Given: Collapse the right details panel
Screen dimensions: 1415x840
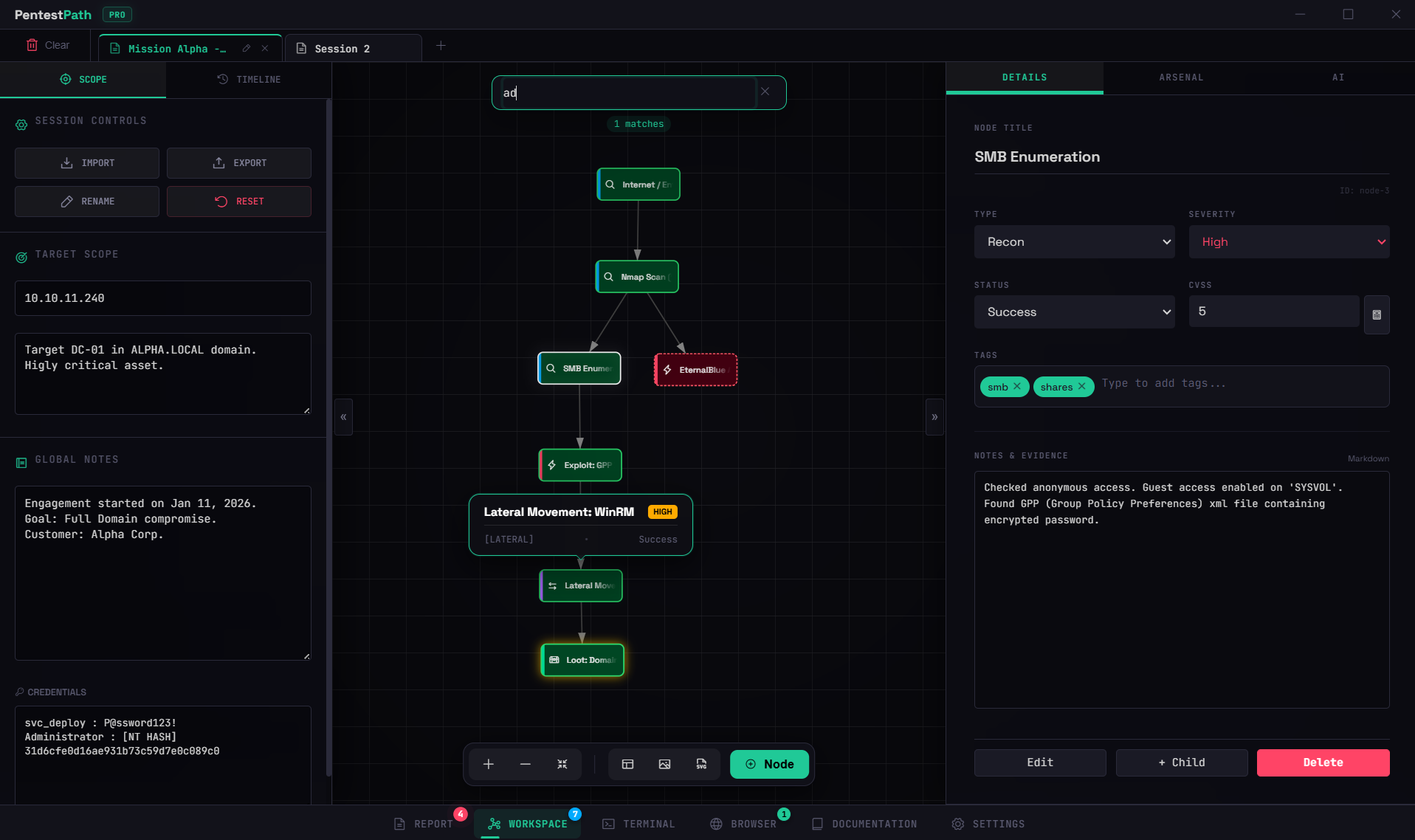Looking at the screenshot, I should click(x=934, y=417).
